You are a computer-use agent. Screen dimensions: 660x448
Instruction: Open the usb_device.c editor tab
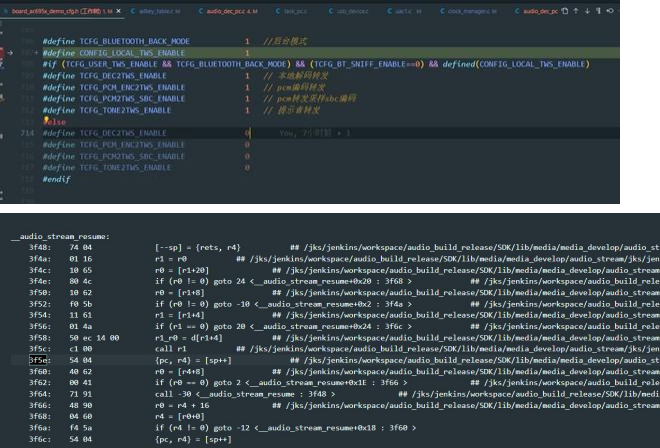pyautogui.click(x=349, y=11)
